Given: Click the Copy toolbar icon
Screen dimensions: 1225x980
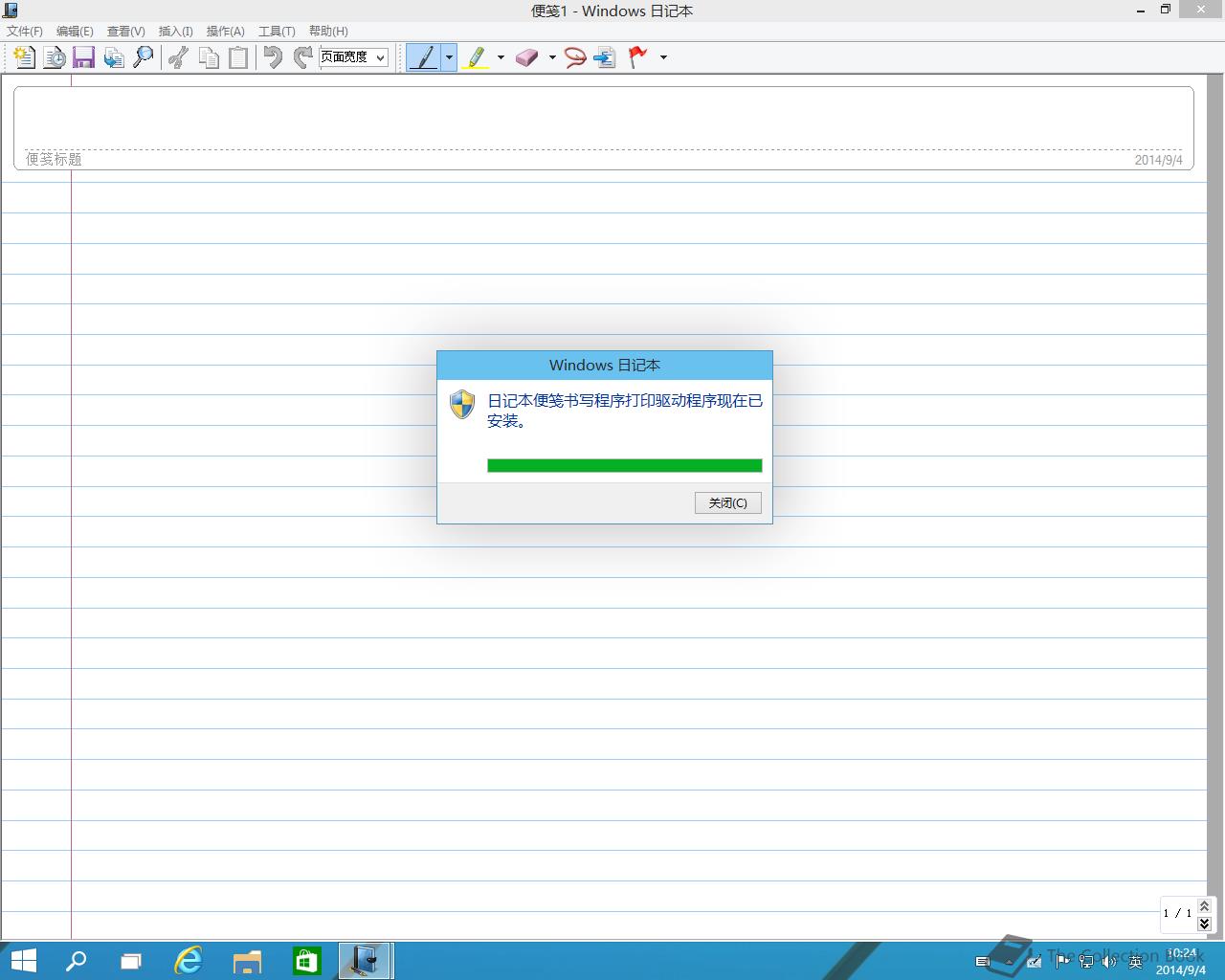Looking at the screenshot, I should pos(209,57).
